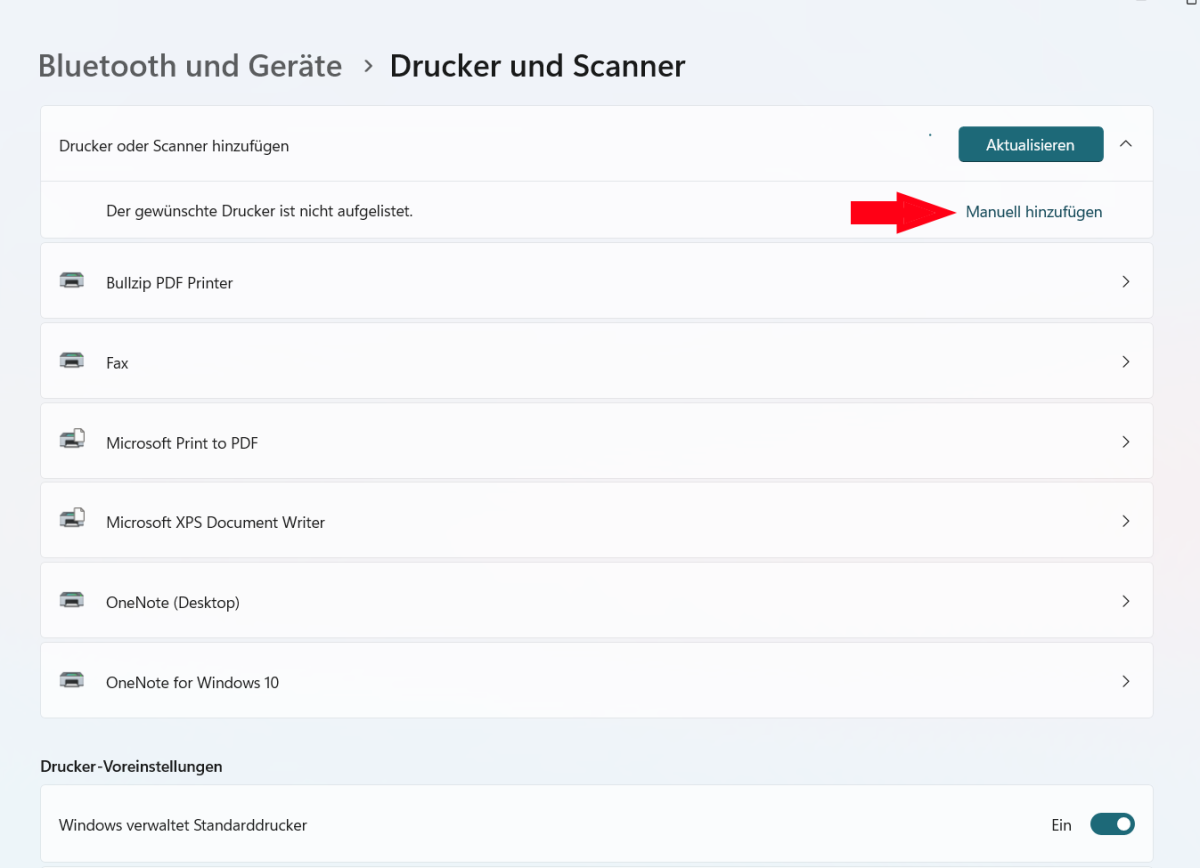Open details for Microsoft Print to PDF

click(1125, 440)
